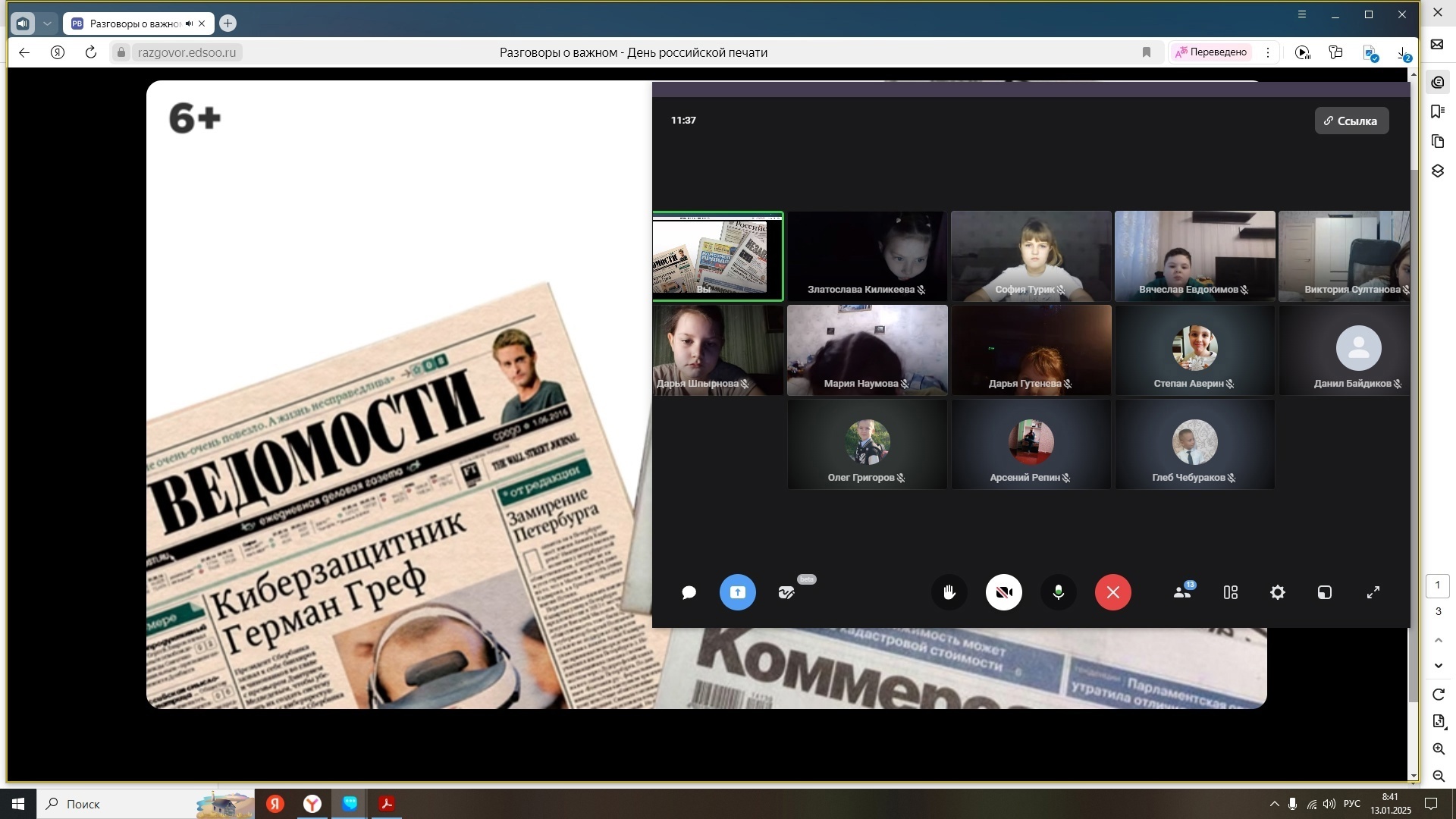Open the volume control in tray
Viewport: 1456px width, 819px height.
click(x=1329, y=804)
